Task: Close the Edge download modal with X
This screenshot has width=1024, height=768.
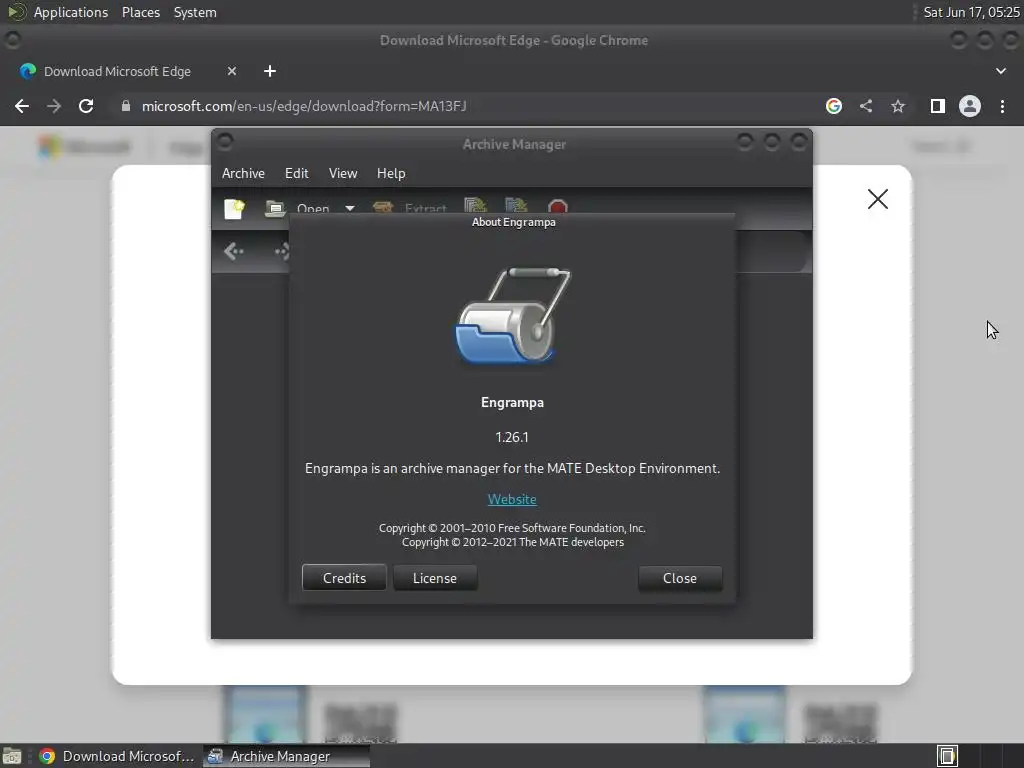Action: tap(878, 199)
